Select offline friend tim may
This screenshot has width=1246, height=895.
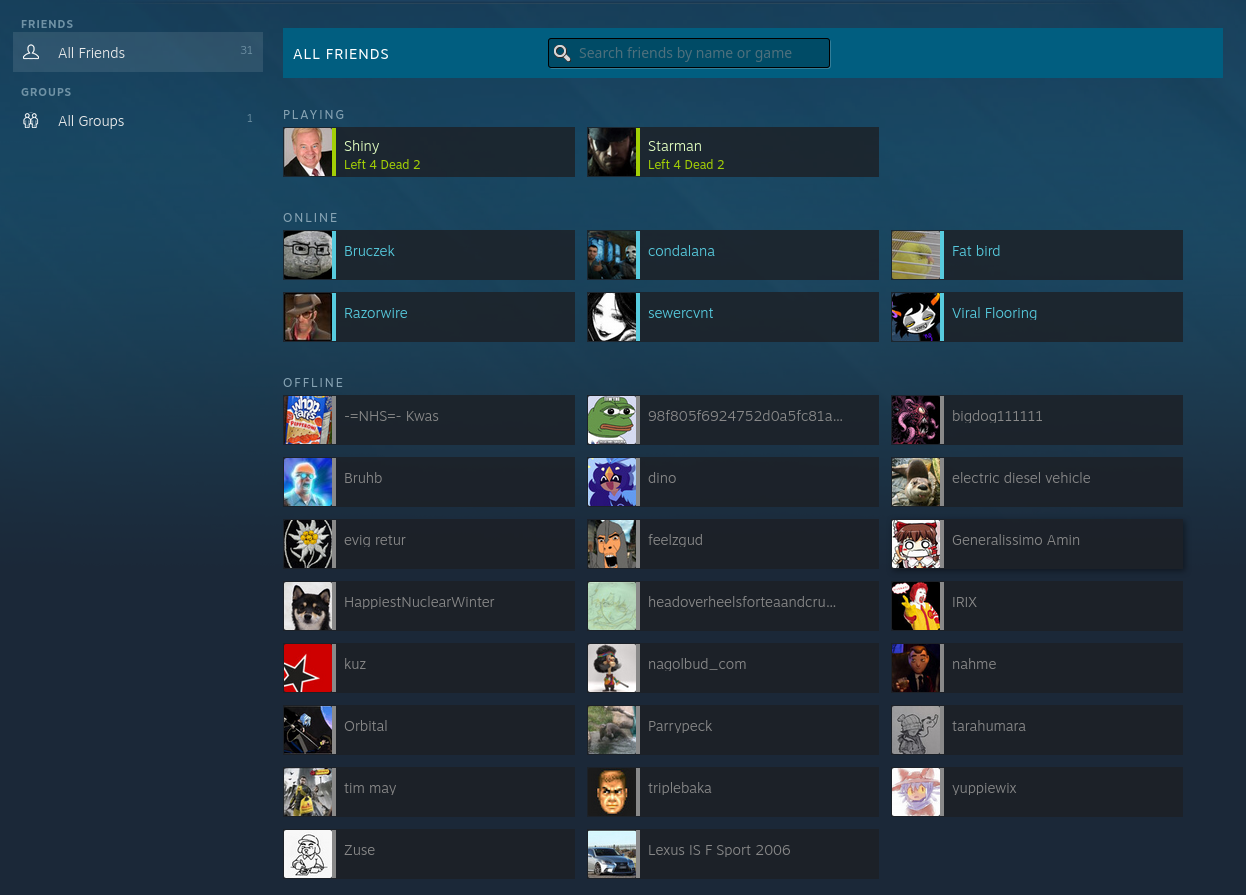(x=429, y=792)
